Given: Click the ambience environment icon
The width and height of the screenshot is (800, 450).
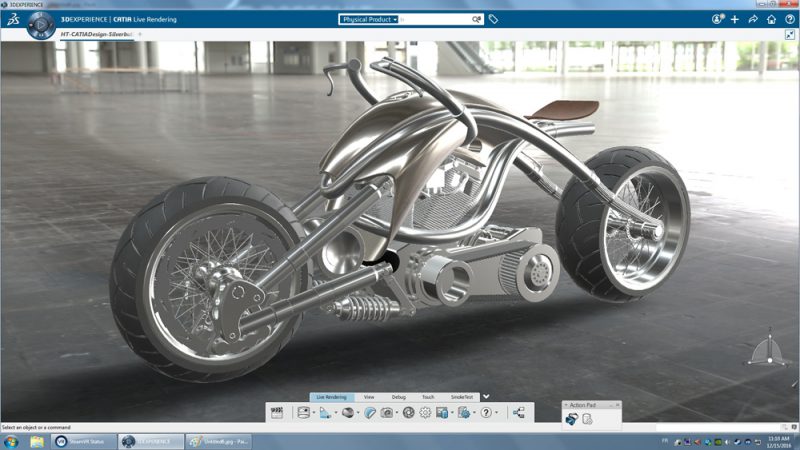Looking at the screenshot, I should pos(303,413).
